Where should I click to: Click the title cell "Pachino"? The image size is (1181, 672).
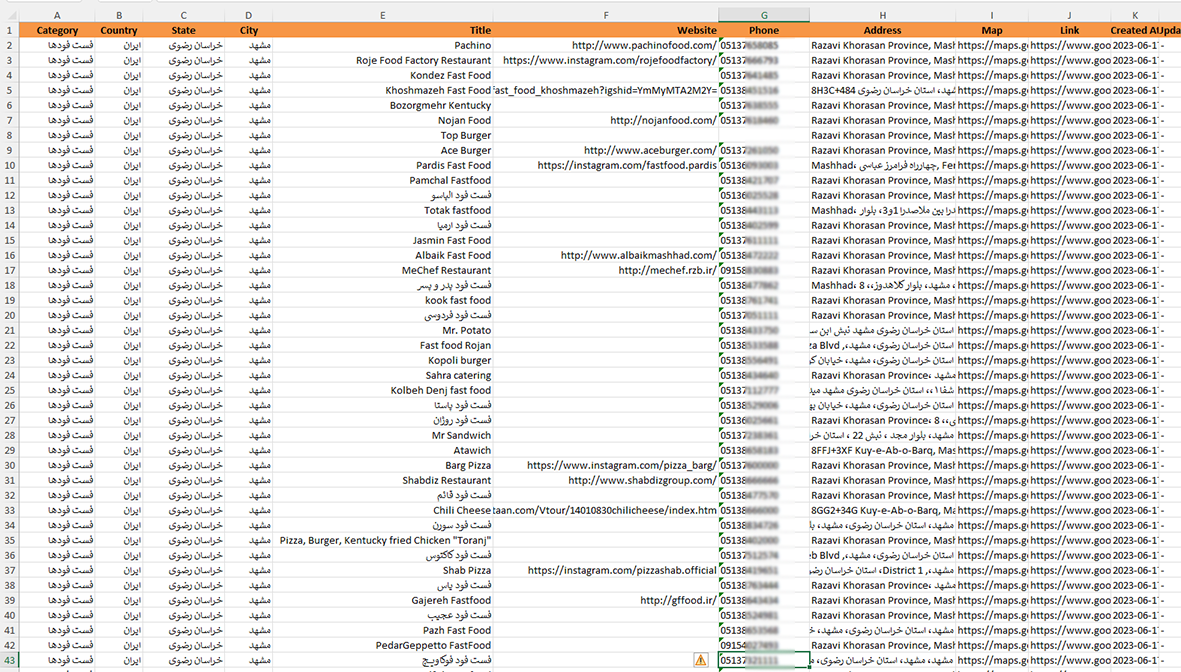pos(383,45)
